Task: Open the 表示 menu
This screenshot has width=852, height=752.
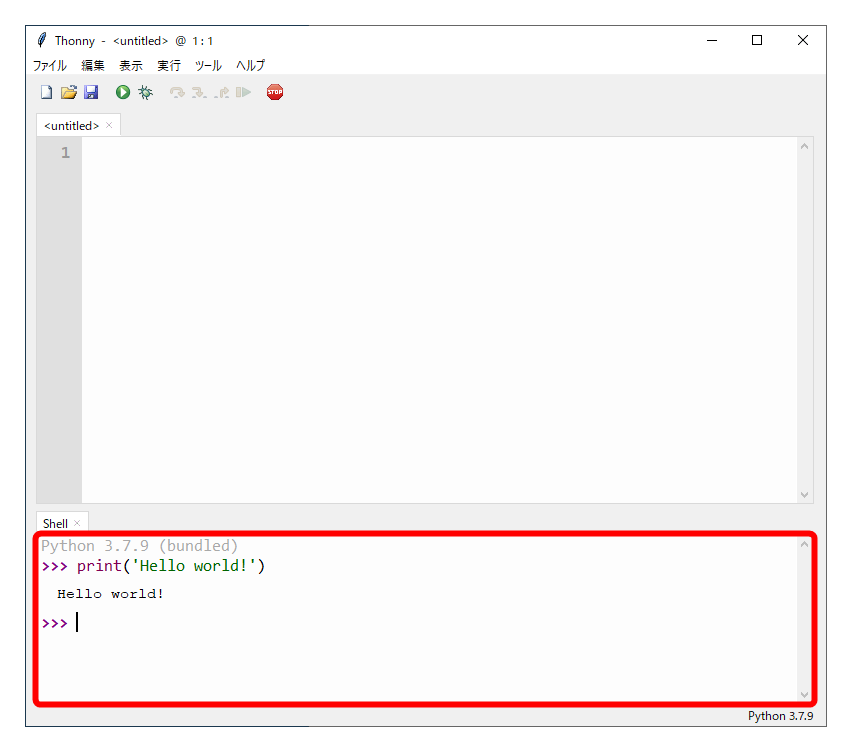Action: coord(130,65)
